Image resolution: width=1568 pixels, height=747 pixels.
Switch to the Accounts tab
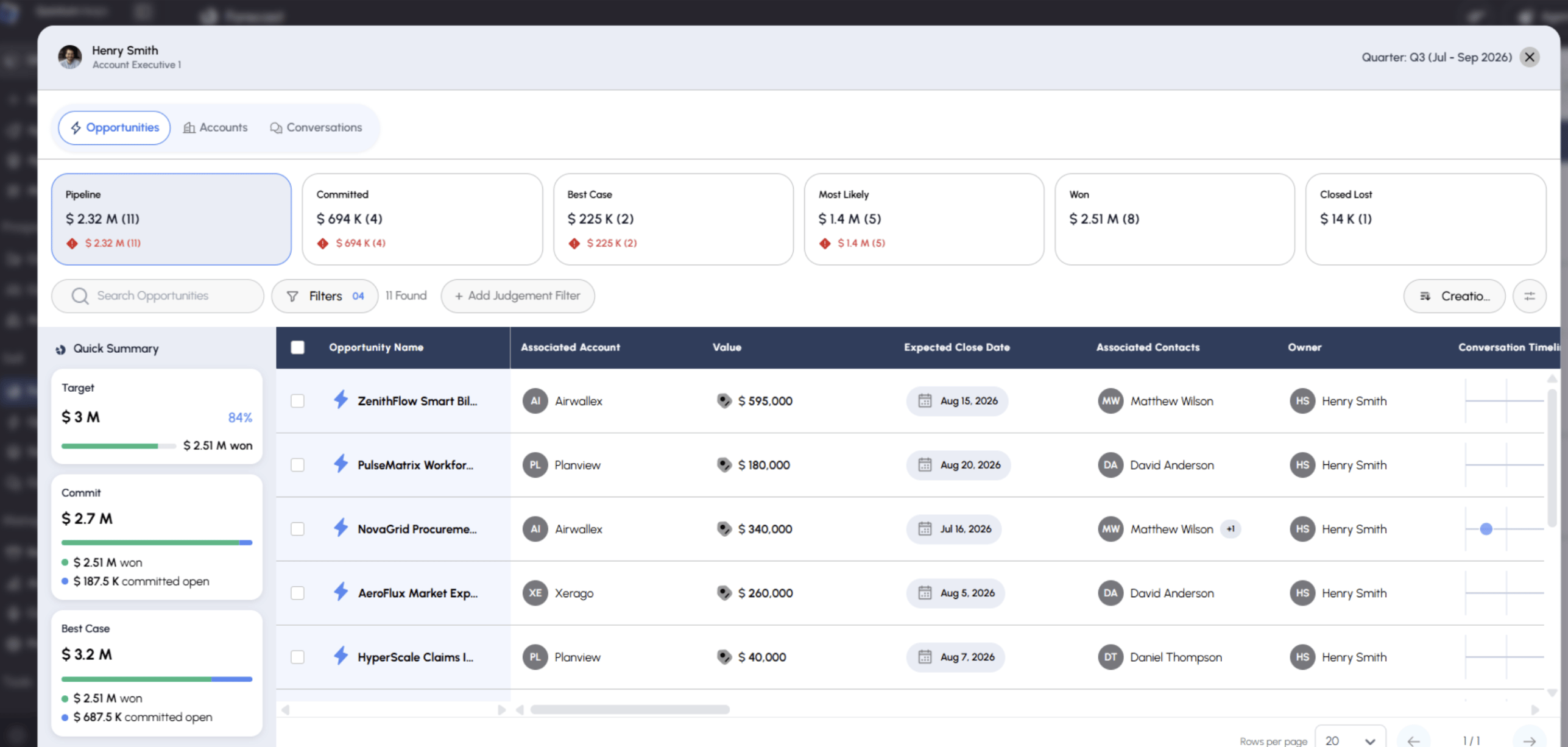215,127
